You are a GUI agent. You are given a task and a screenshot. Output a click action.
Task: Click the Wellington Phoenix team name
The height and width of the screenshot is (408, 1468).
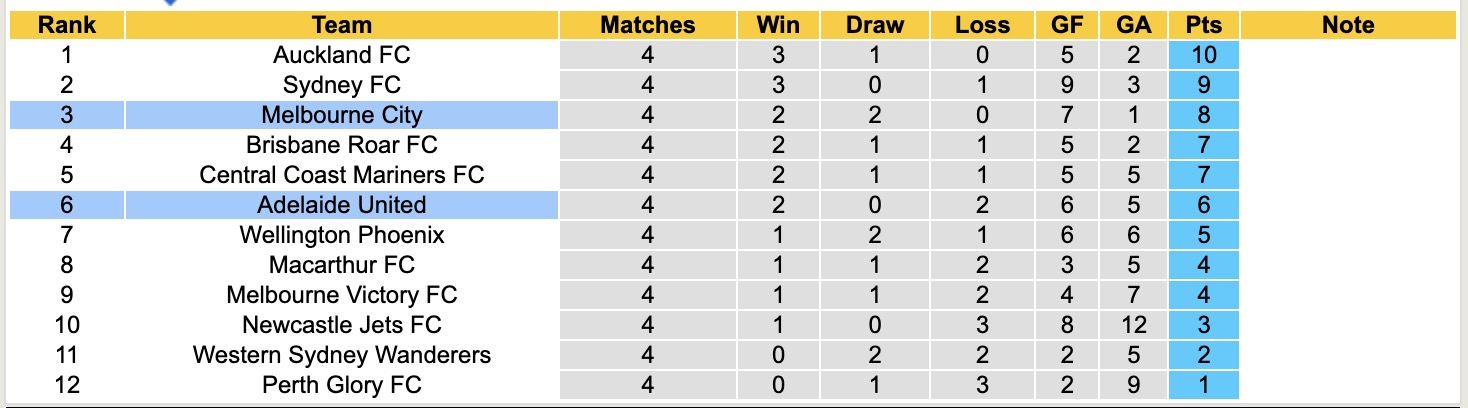click(x=341, y=235)
